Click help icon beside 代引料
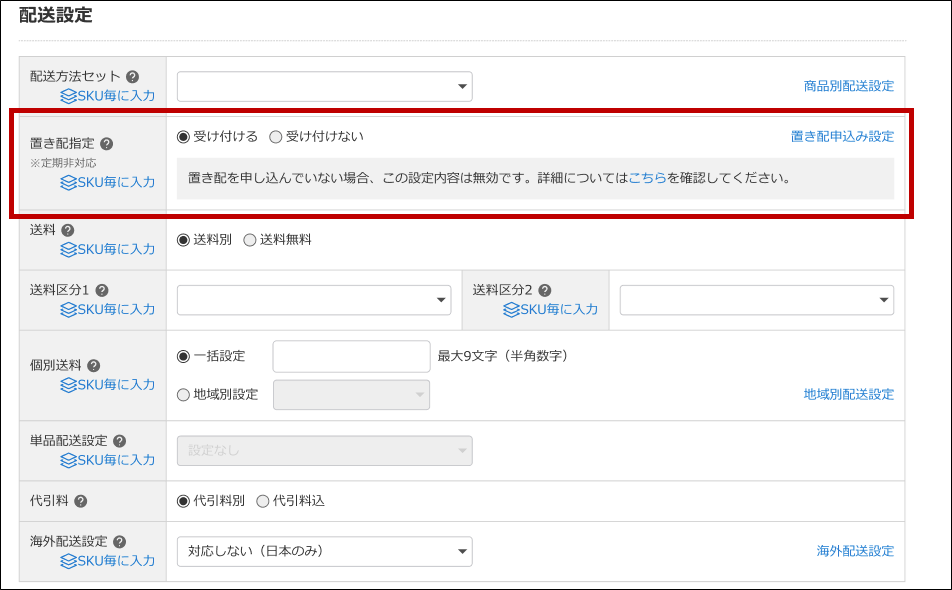Viewport: 952px width, 590px height. click(x=81, y=501)
